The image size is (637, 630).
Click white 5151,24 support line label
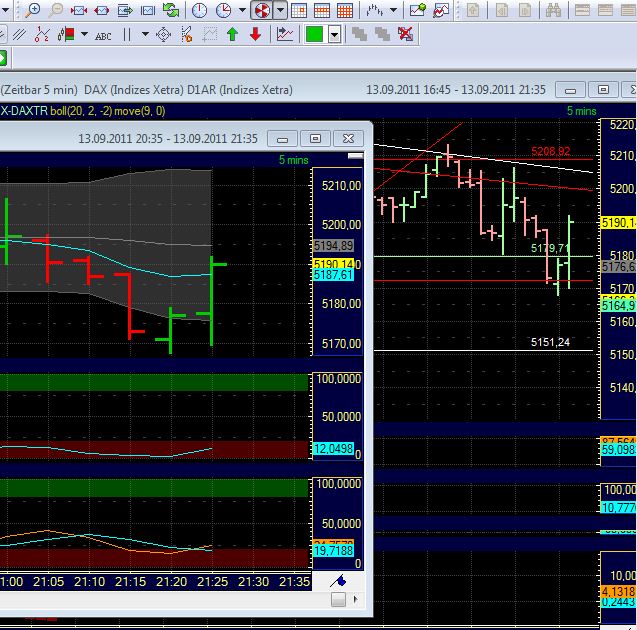pos(550,342)
